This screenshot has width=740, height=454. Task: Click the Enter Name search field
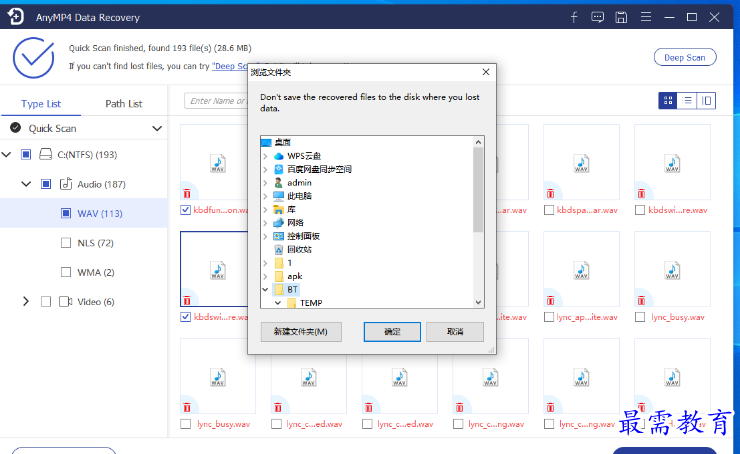[x=217, y=101]
